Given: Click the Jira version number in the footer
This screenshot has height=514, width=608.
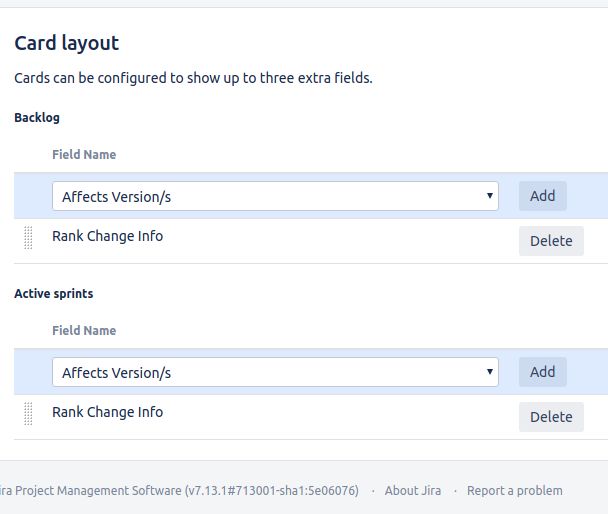Looking at the screenshot, I should pos(272,490).
